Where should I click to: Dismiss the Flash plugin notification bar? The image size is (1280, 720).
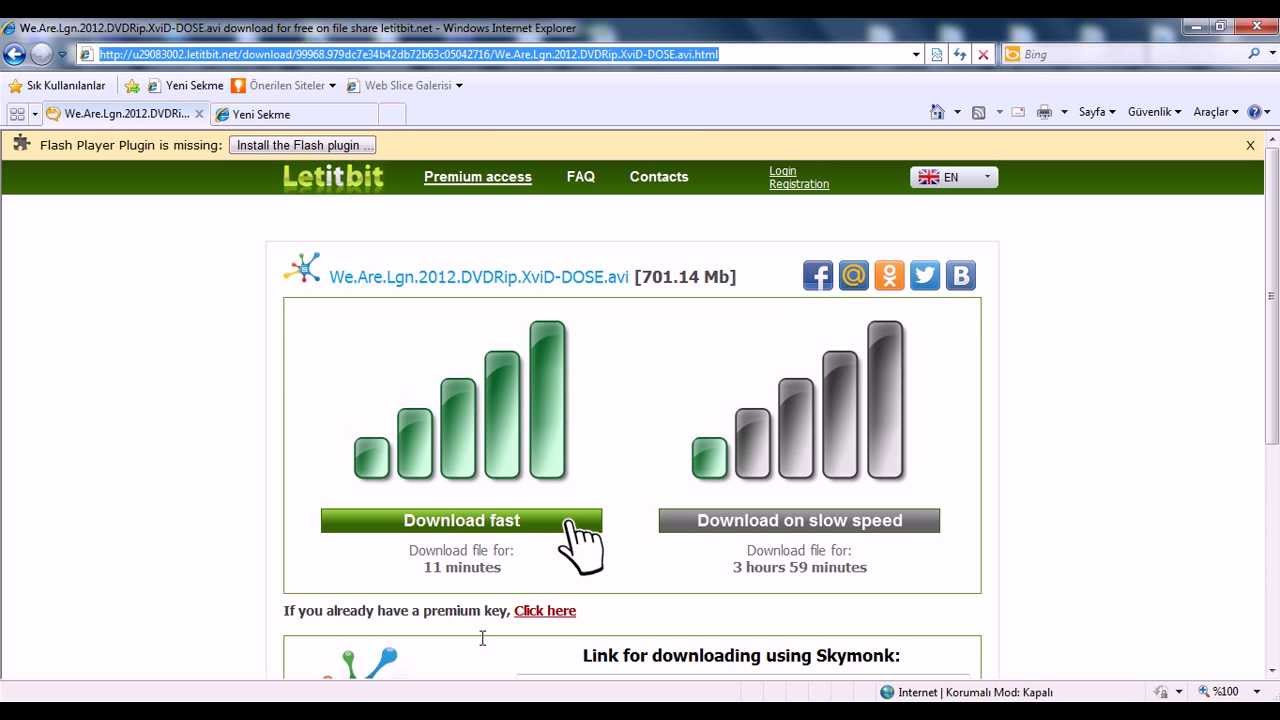(x=1250, y=145)
